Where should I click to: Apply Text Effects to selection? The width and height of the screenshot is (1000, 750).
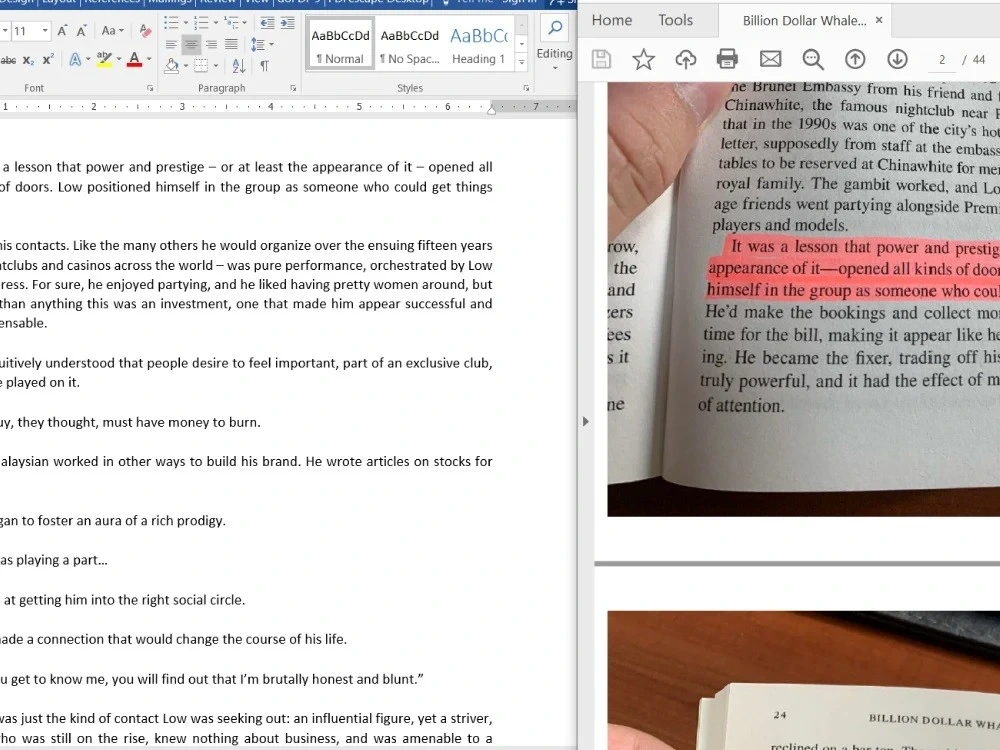point(75,60)
